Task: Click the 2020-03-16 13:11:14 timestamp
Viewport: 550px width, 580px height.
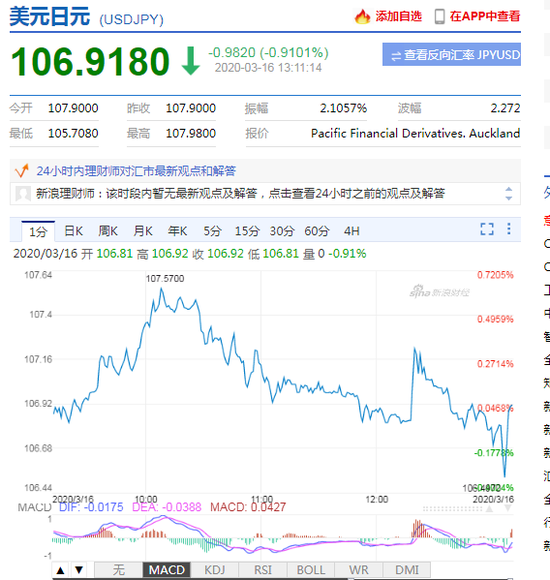Action: coord(268,68)
